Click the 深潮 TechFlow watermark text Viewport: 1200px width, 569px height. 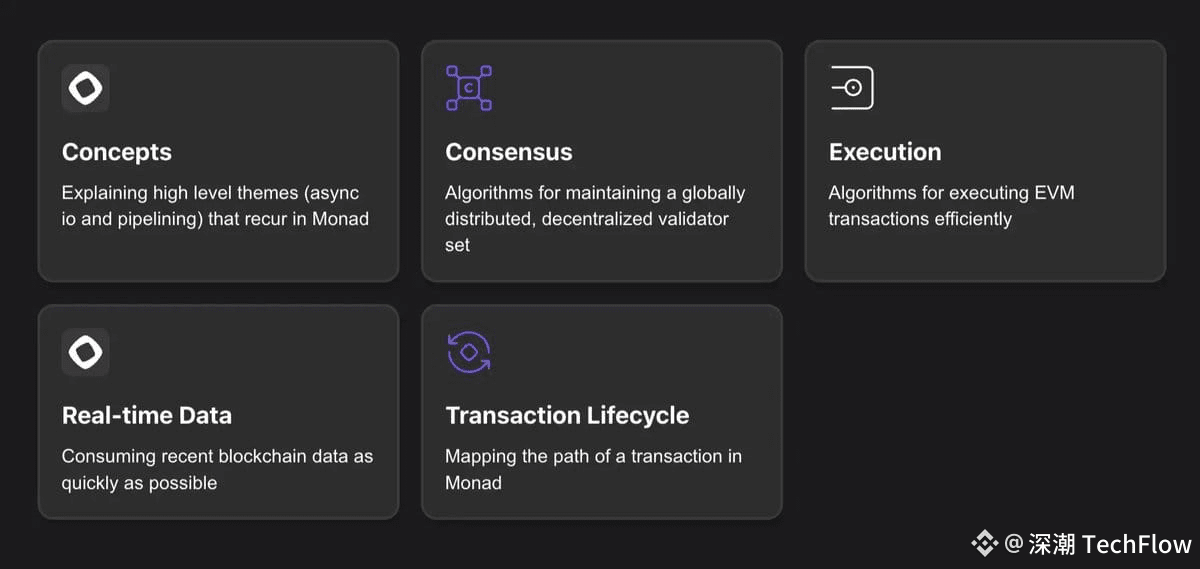(x=1110, y=544)
